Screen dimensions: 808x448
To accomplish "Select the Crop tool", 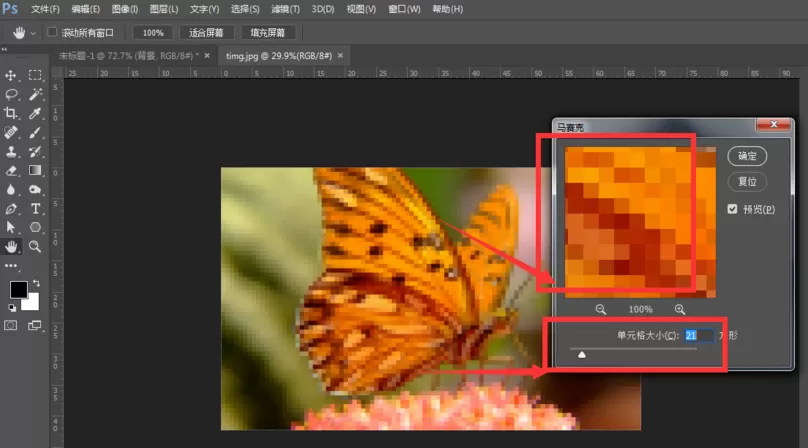I will [x=10, y=113].
